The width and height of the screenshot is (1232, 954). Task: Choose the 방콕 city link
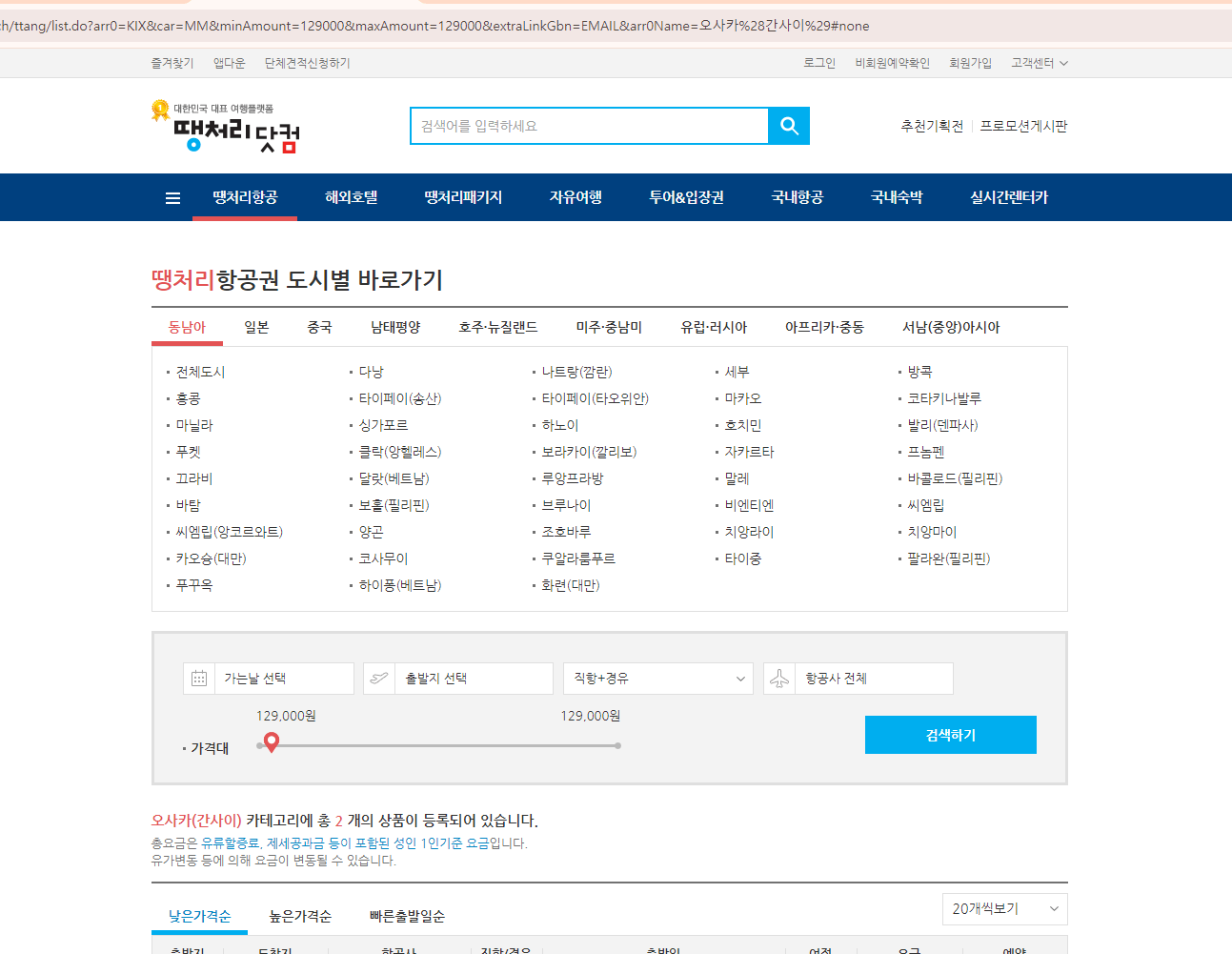point(919,372)
